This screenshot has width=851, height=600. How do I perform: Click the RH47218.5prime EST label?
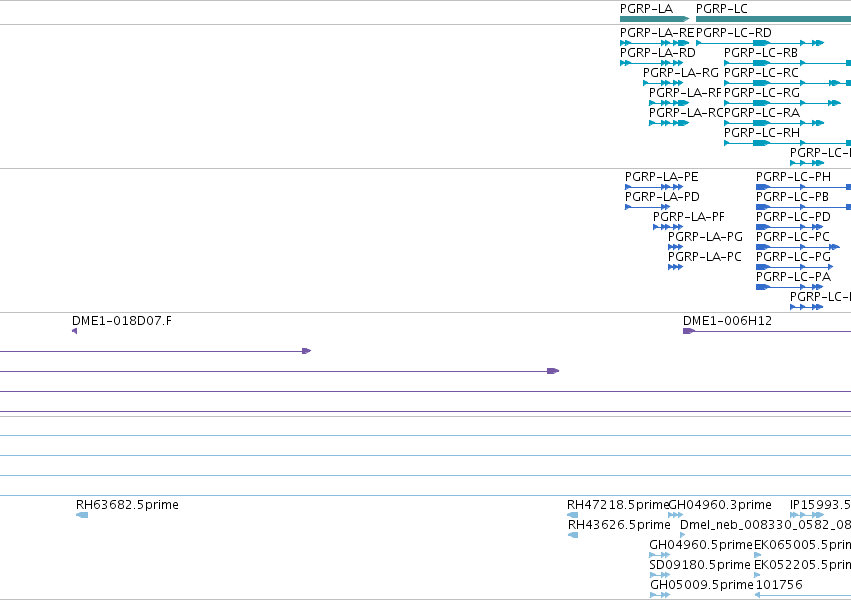click(x=618, y=505)
